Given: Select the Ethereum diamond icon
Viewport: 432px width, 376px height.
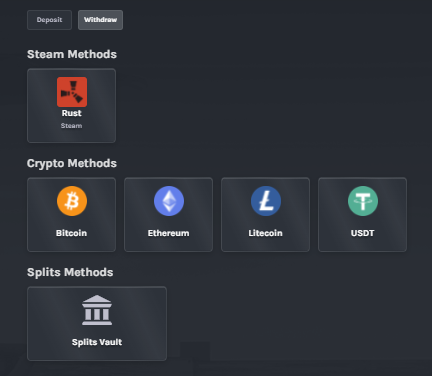Looking at the screenshot, I should pos(169,201).
